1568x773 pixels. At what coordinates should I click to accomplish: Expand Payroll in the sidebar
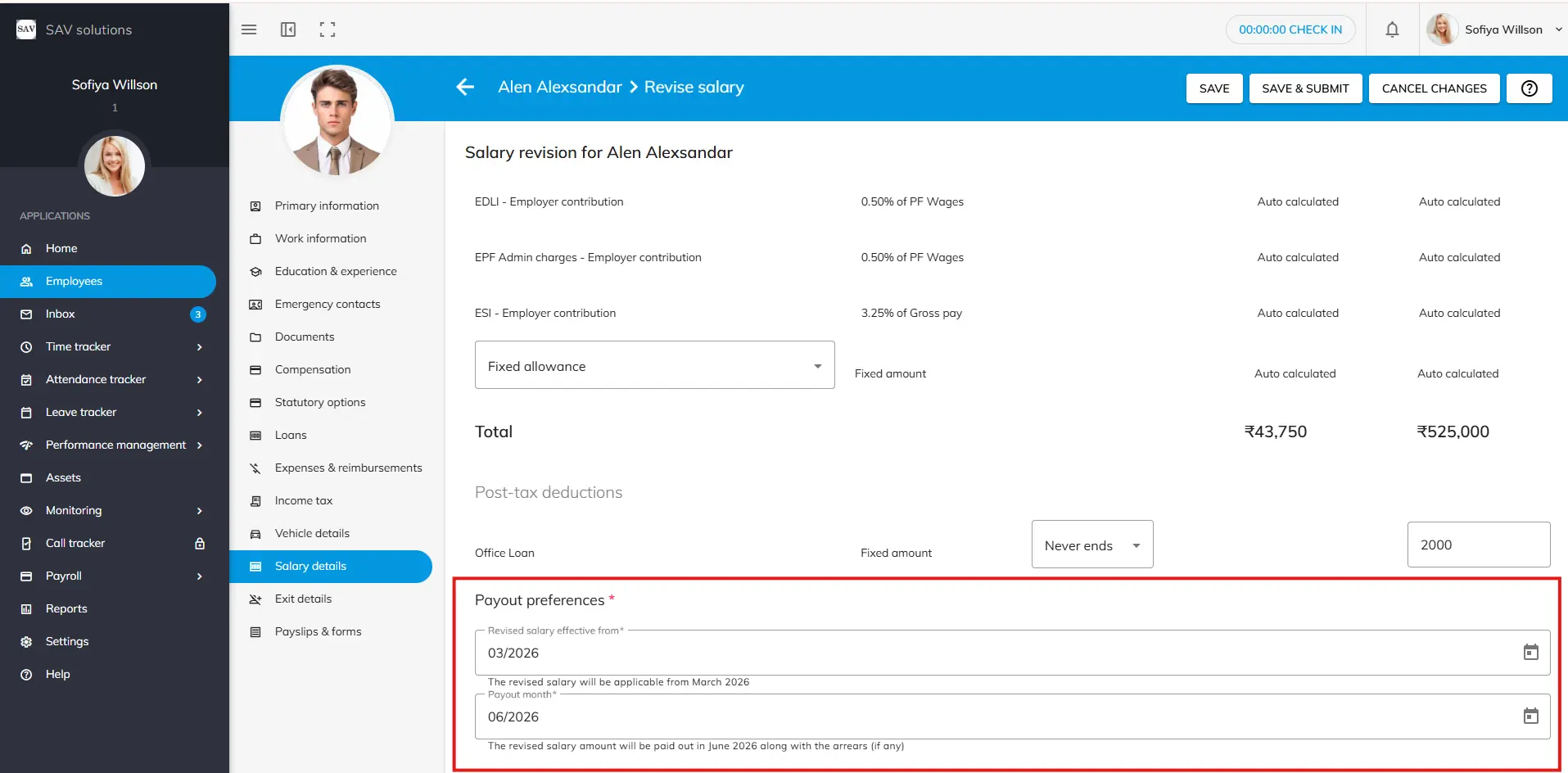[199, 576]
